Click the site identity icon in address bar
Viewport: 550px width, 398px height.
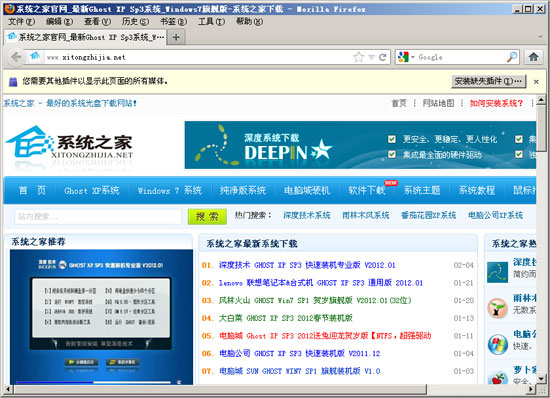click(35, 56)
